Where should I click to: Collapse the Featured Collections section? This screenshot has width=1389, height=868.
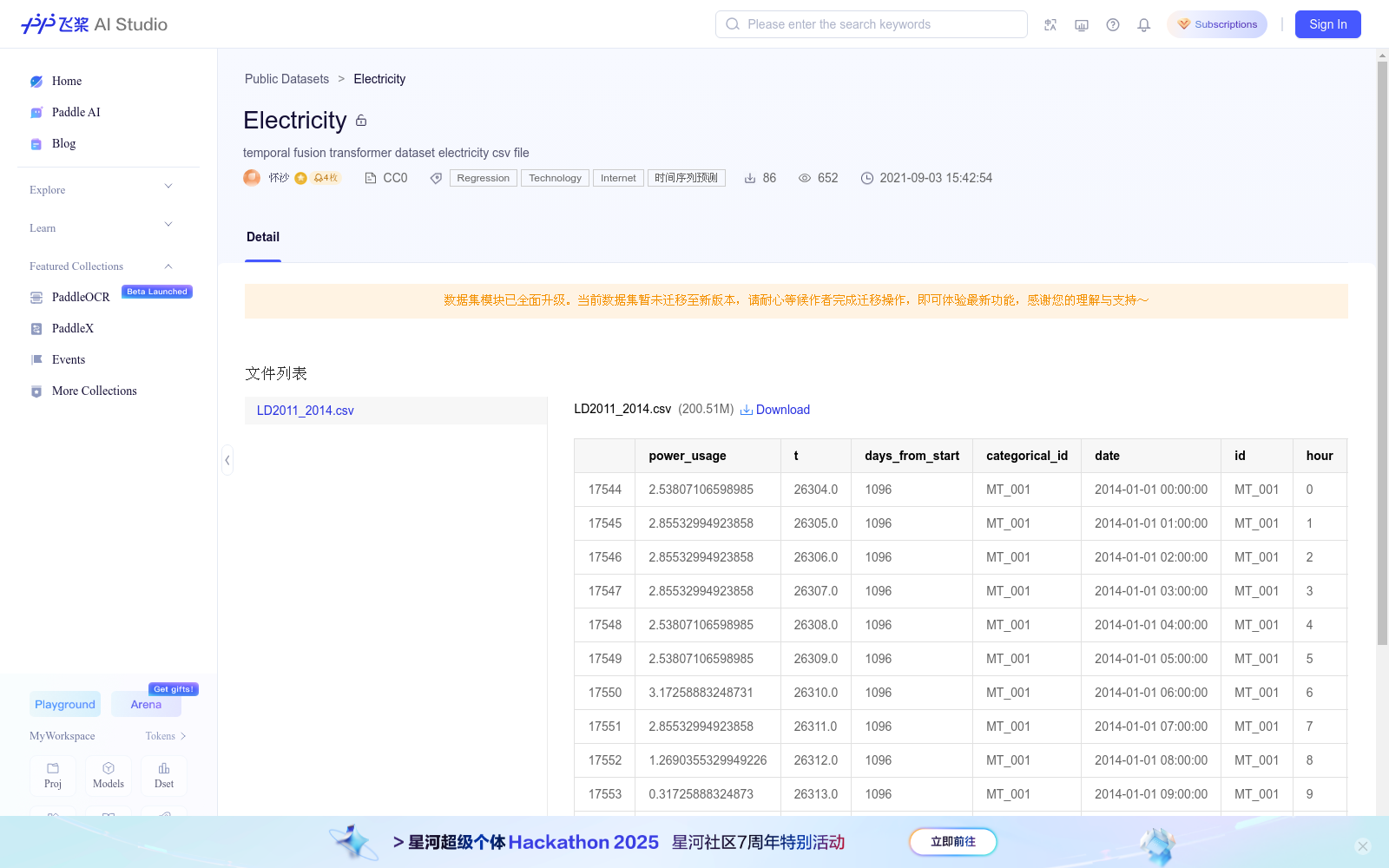[101, 266]
